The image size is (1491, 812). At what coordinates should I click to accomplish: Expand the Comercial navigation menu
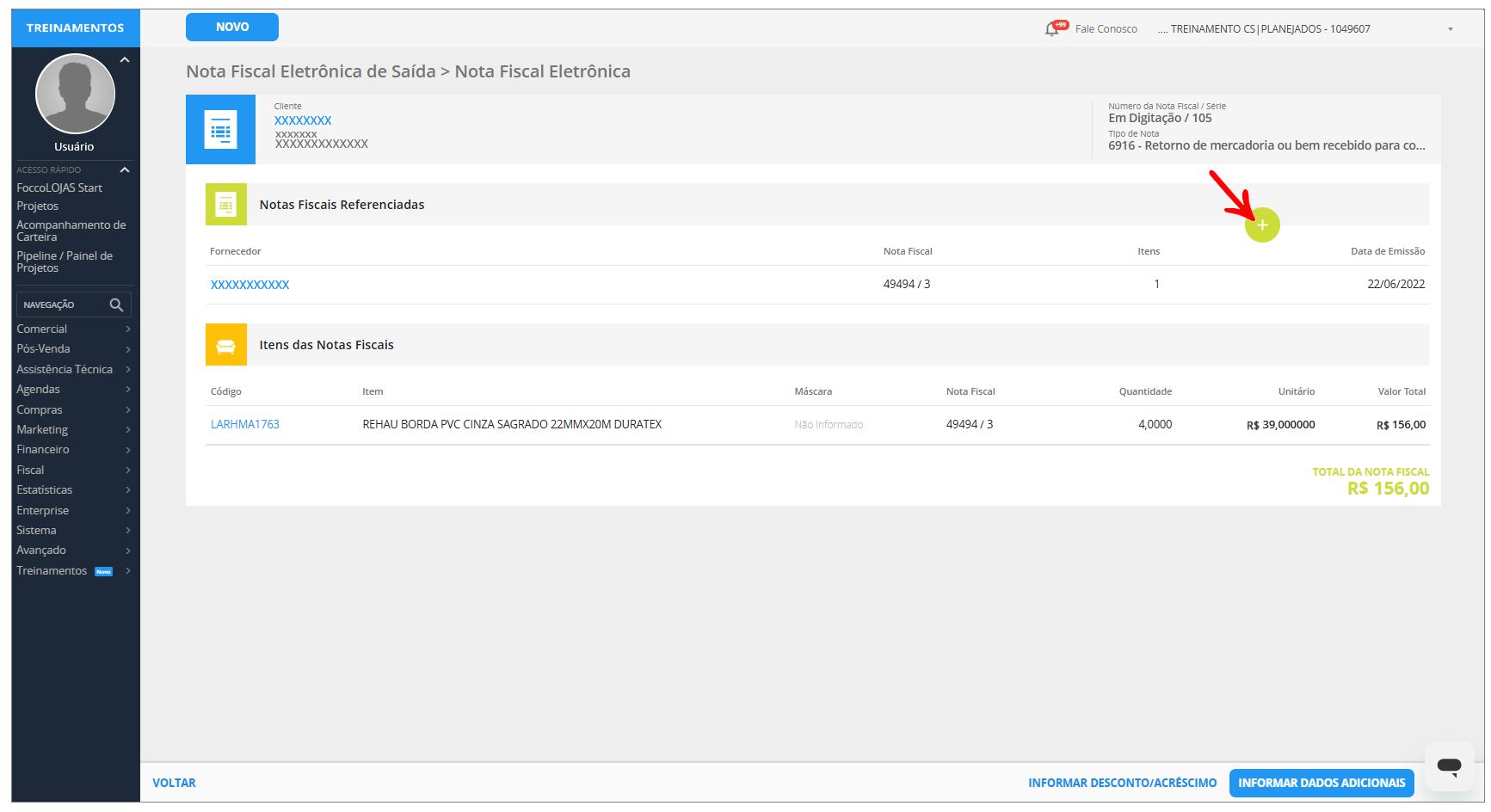point(73,329)
